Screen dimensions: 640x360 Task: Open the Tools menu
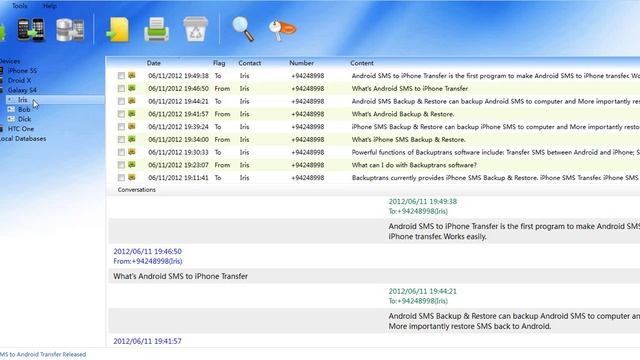tap(19, 6)
